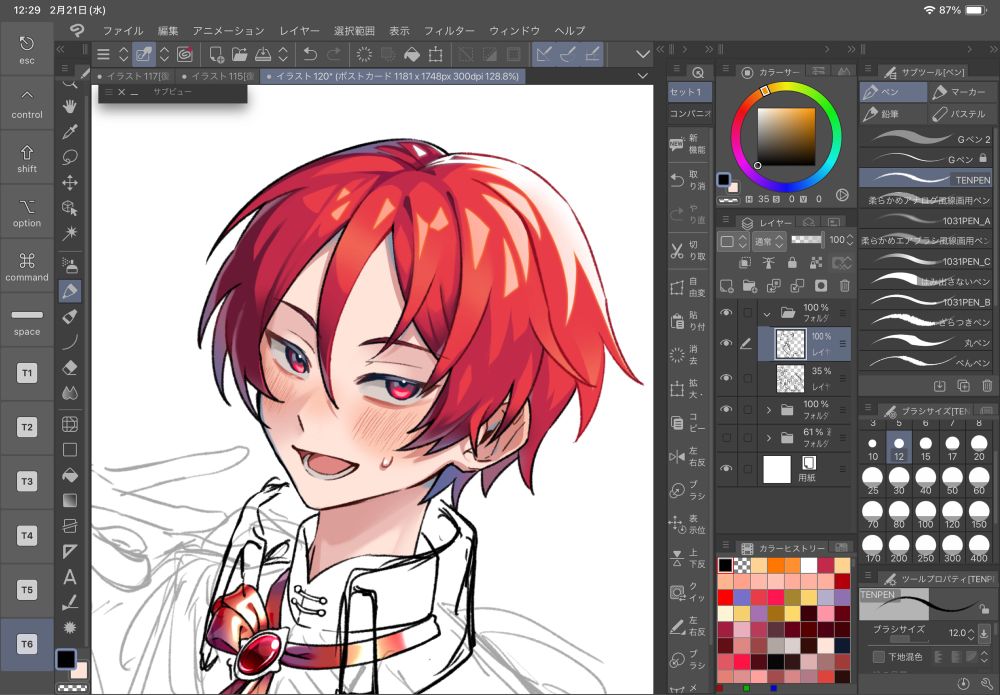Select the Fill bucket tool in toolbar
This screenshot has height=695, width=1000.
point(70,475)
